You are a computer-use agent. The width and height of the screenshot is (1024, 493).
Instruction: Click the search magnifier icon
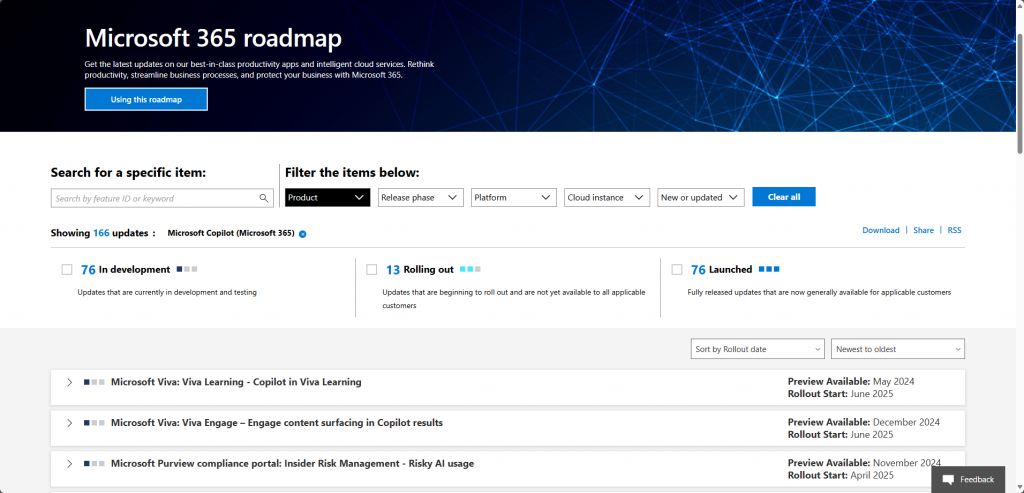264,198
